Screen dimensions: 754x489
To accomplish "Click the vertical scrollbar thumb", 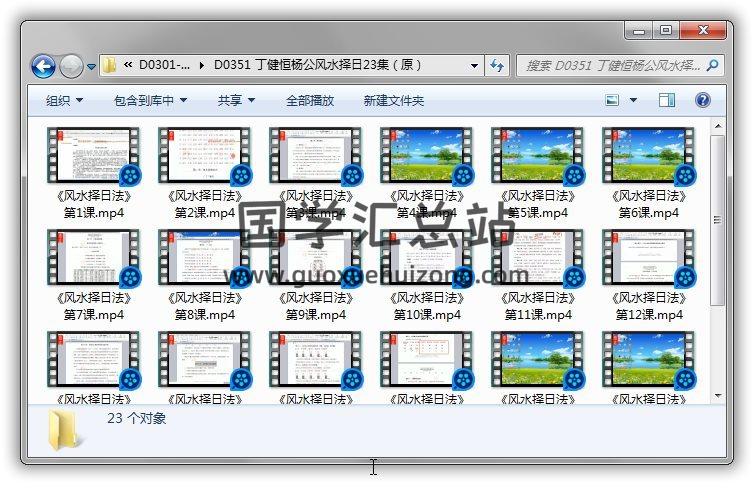I will pos(717,220).
